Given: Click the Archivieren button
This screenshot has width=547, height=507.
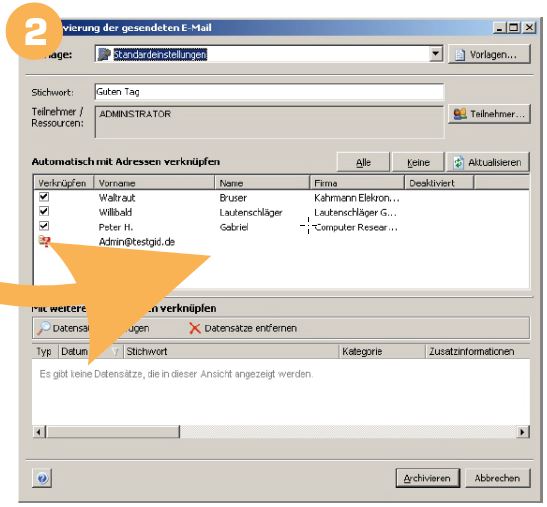Looking at the screenshot, I should point(427,478).
